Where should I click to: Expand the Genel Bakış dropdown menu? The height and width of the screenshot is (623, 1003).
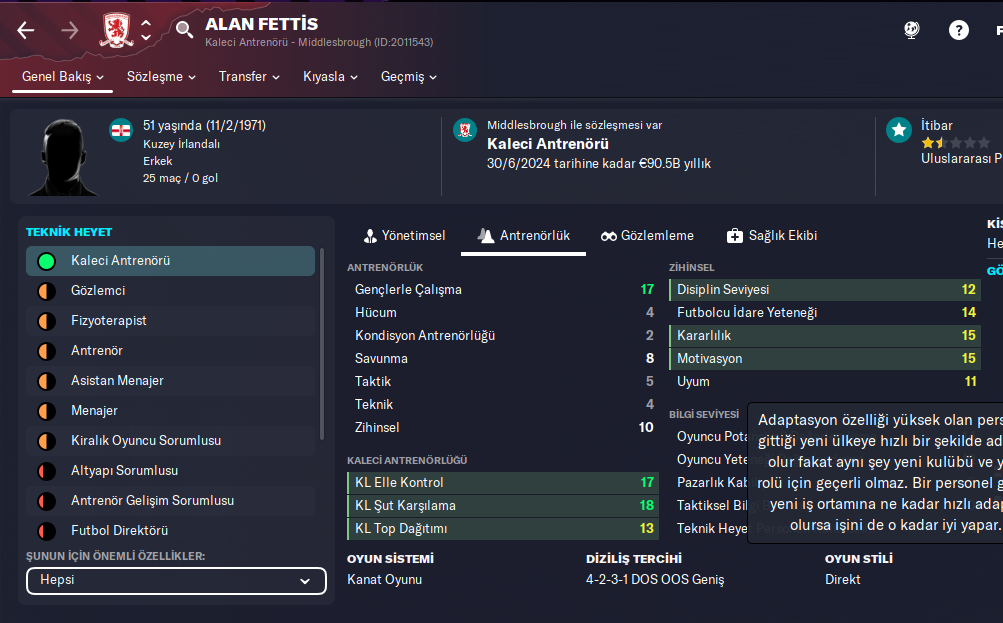coord(63,77)
